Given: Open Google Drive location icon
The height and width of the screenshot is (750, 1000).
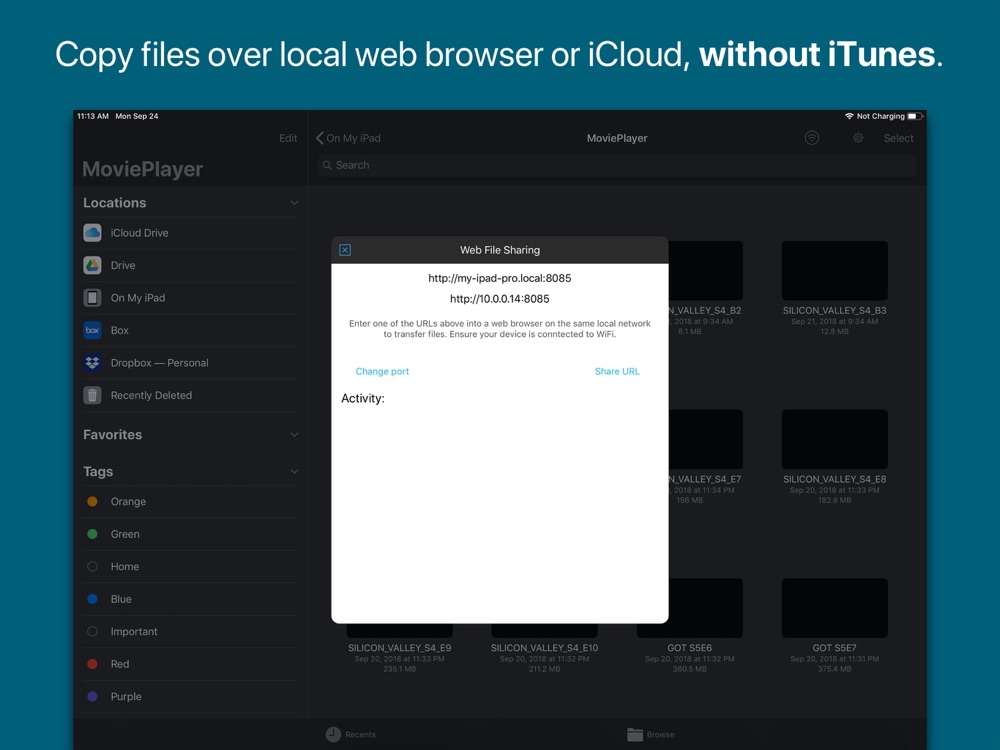Looking at the screenshot, I should [92, 265].
